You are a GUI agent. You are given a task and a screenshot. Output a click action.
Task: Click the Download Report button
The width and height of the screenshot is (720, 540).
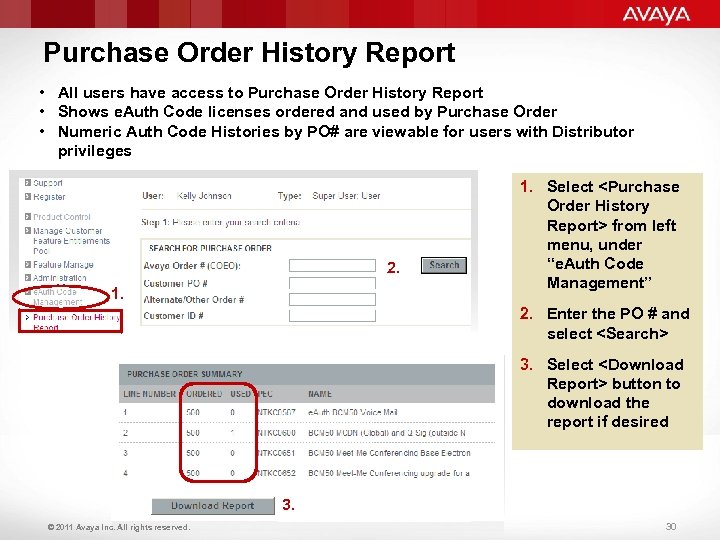click(213, 506)
